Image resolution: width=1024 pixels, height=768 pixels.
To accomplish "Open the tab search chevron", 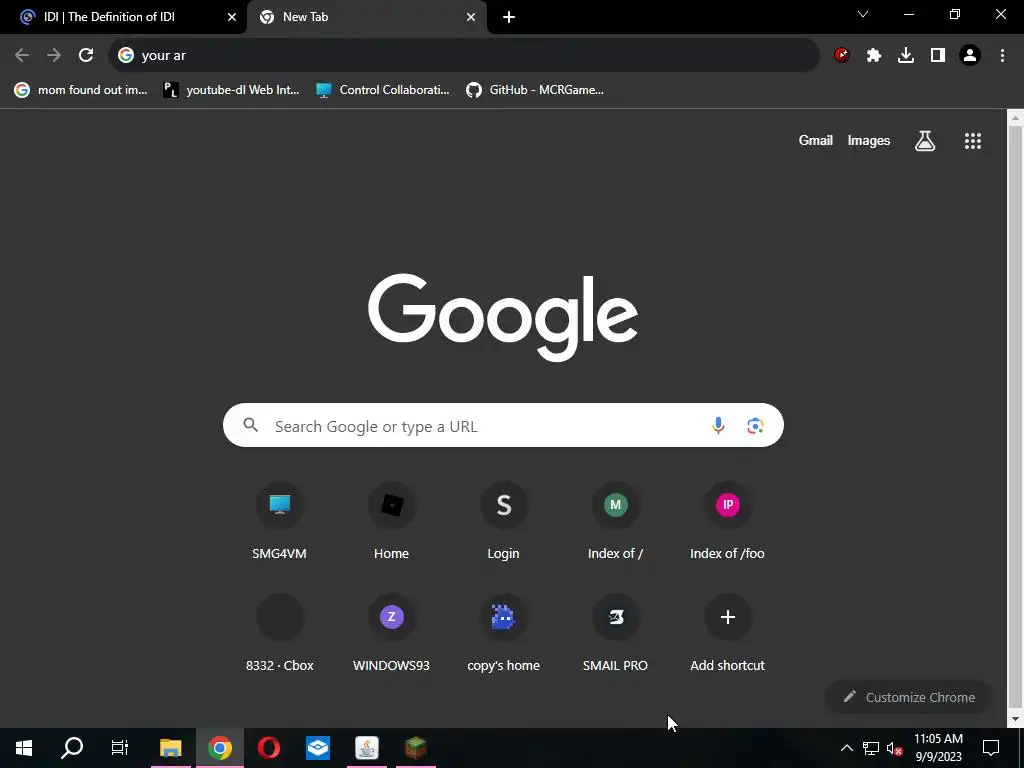I will [x=863, y=14].
